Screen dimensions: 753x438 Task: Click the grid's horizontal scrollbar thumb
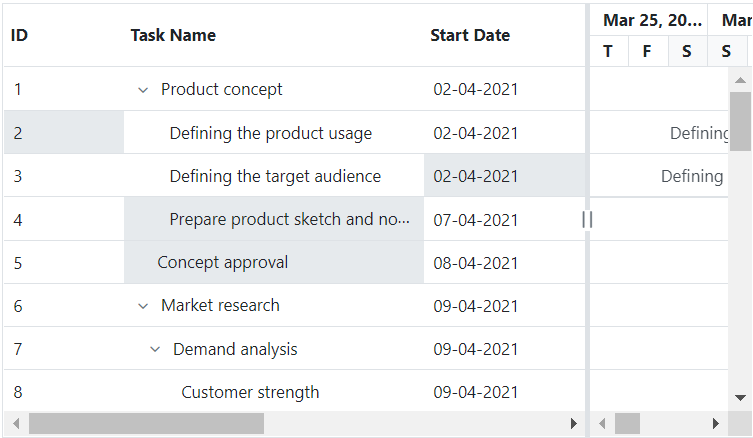(146, 424)
